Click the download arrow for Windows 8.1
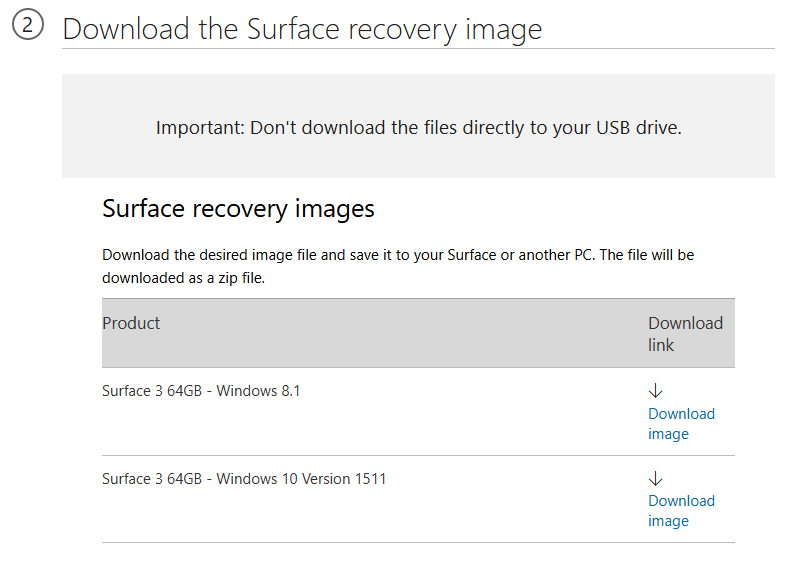The image size is (795, 562). click(656, 391)
